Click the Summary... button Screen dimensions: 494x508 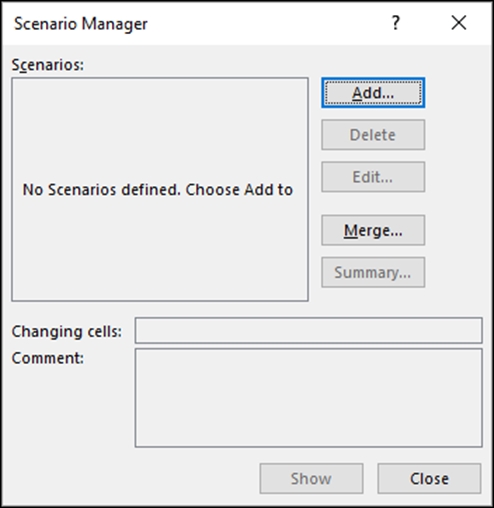point(373,272)
